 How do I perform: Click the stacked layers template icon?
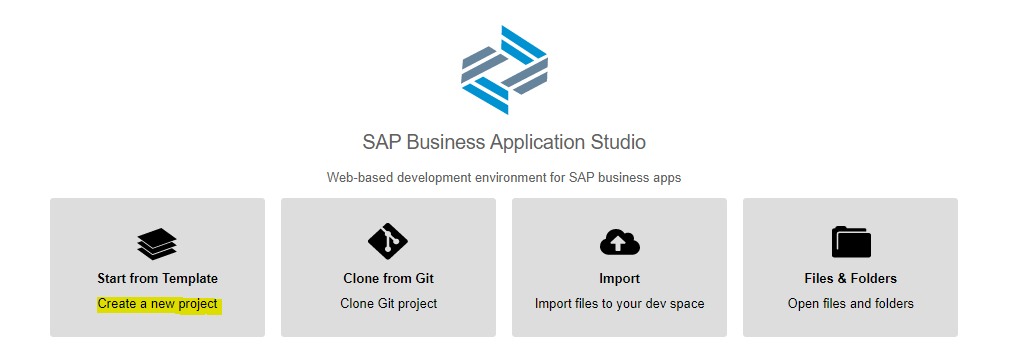pyautogui.click(x=157, y=244)
